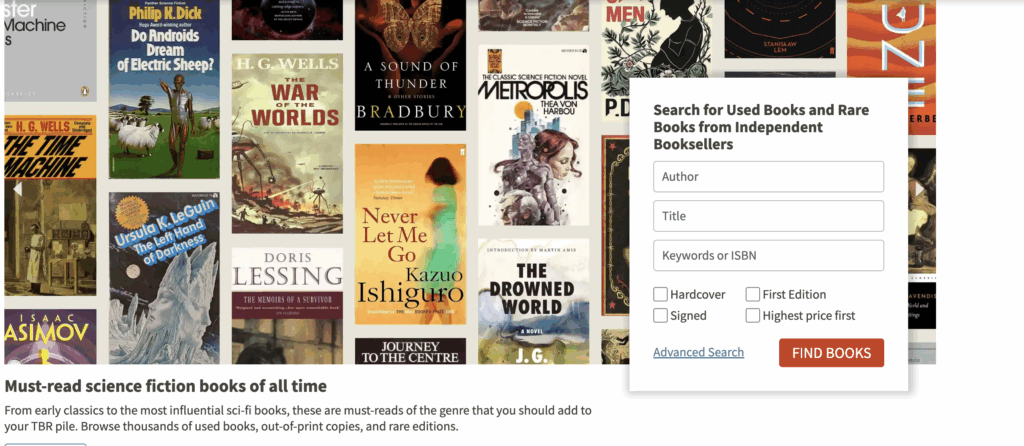The image size is (1024, 446).
Task: Choose The Left Hand of Darkness cover
Action: (165, 278)
